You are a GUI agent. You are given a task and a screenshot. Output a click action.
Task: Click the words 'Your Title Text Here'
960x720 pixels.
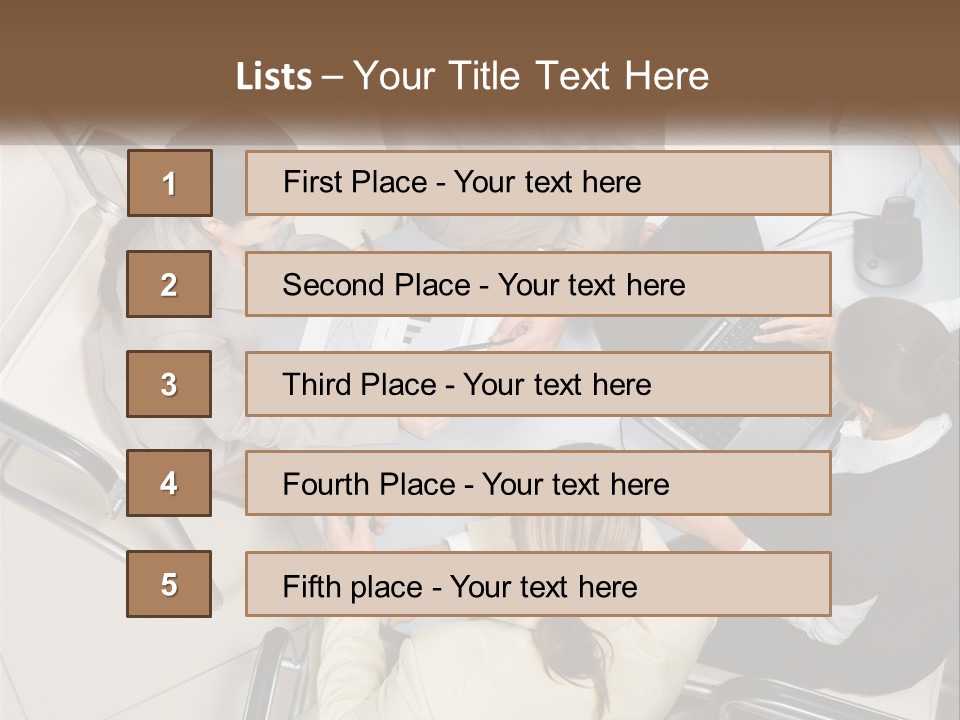pyautogui.click(x=531, y=76)
